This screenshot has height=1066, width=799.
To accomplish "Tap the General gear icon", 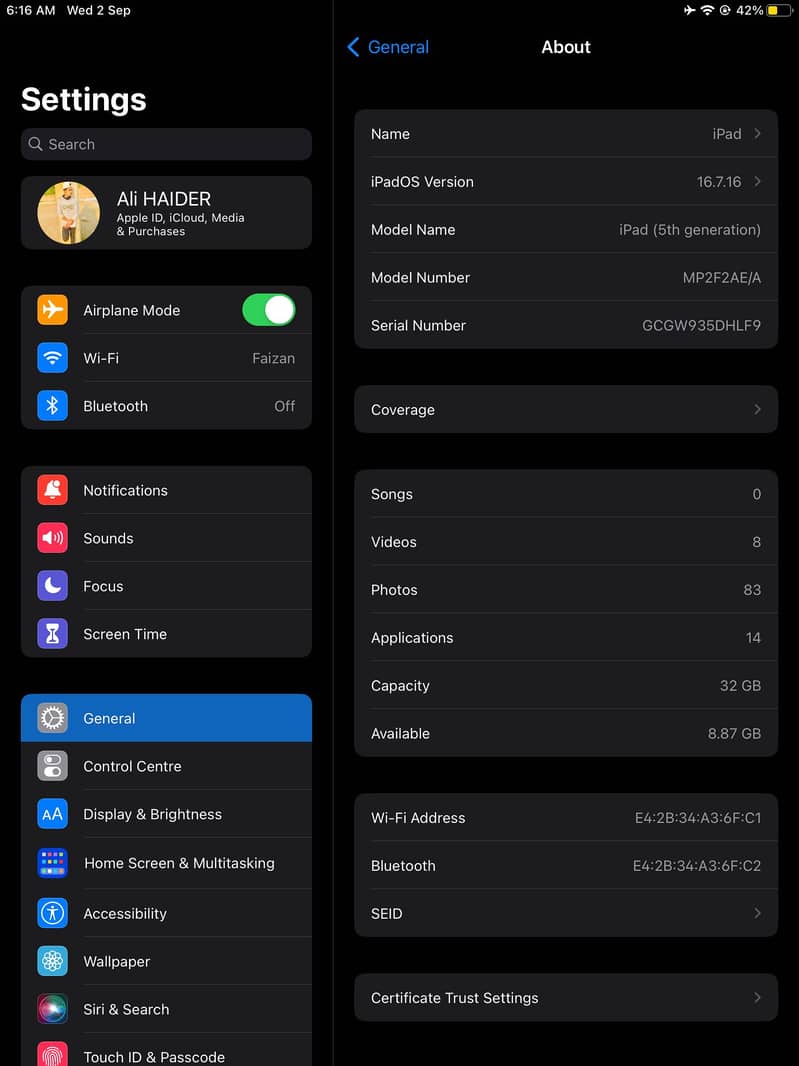I will [x=52, y=718].
